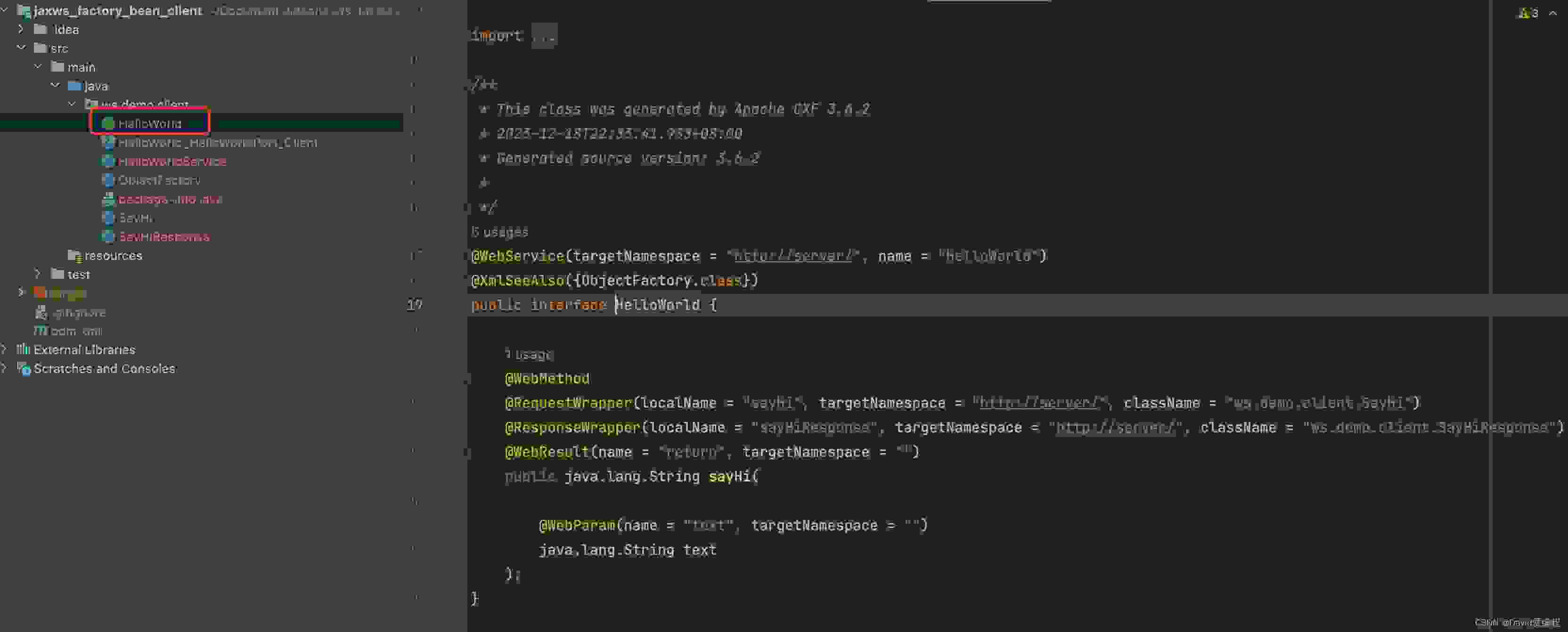
Task: Open the warnings indicator showing 3
Action: 1529,13
